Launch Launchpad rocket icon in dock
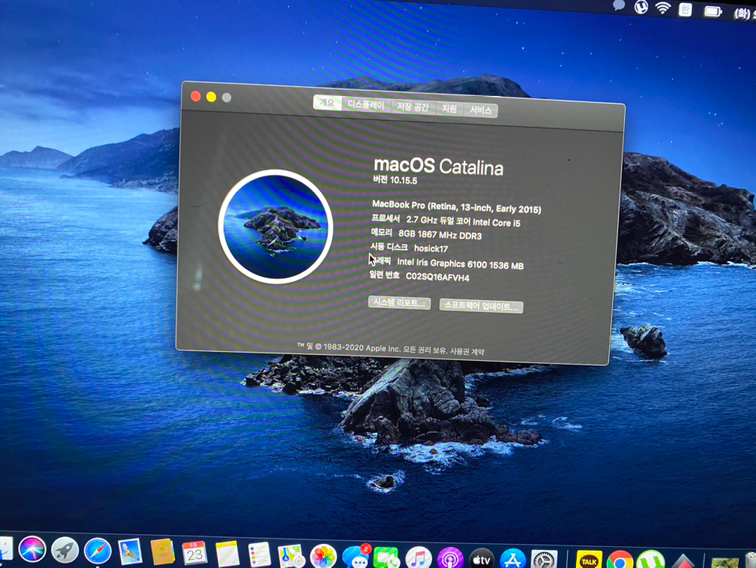The image size is (756, 568). (65, 550)
